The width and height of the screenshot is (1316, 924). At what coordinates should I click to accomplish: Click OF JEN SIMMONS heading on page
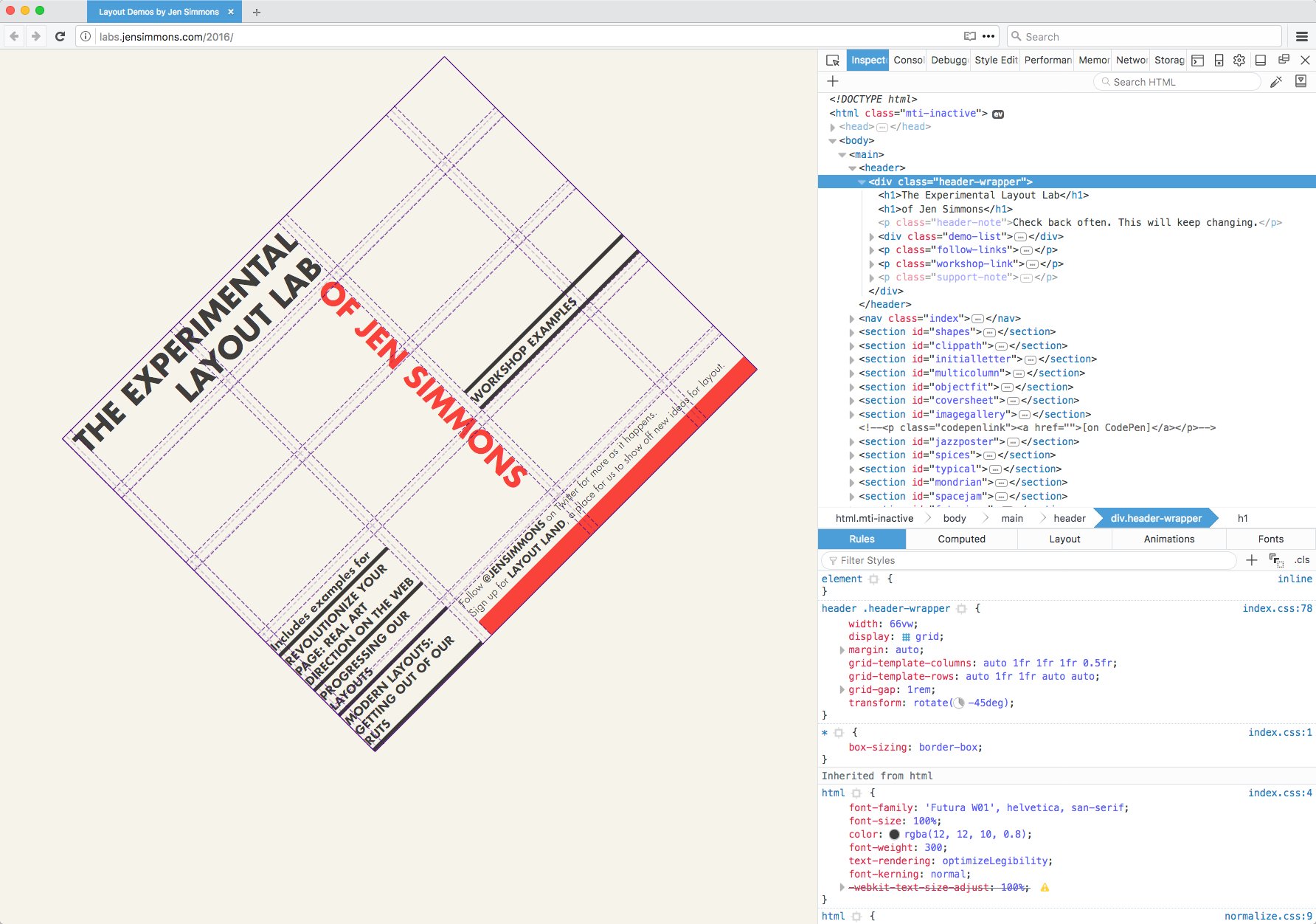[423, 385]
